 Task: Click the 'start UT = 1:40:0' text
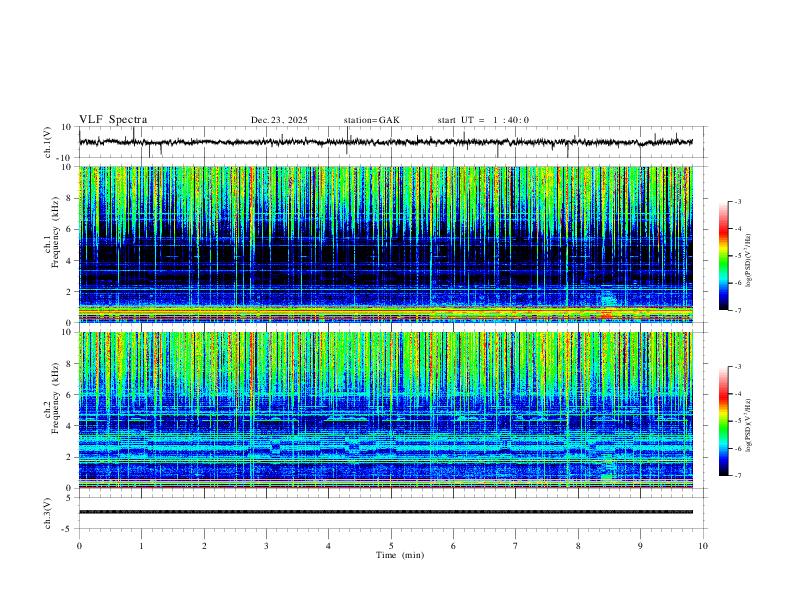click(x=483, y=120)
